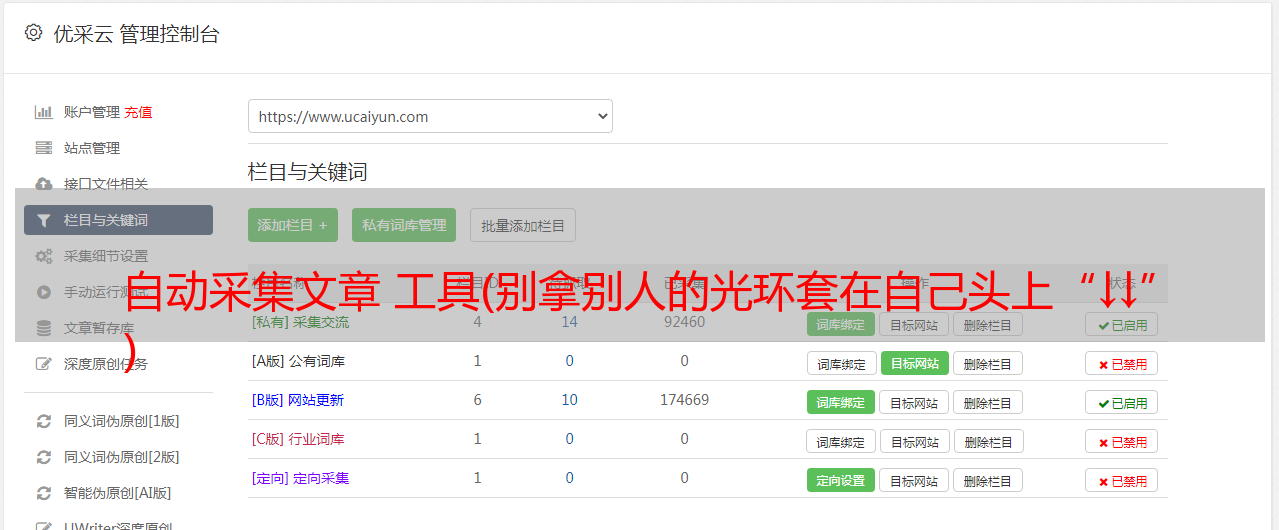
Task: Toggle 已禁用 status for 公有词库 row
Action: 1122,363
